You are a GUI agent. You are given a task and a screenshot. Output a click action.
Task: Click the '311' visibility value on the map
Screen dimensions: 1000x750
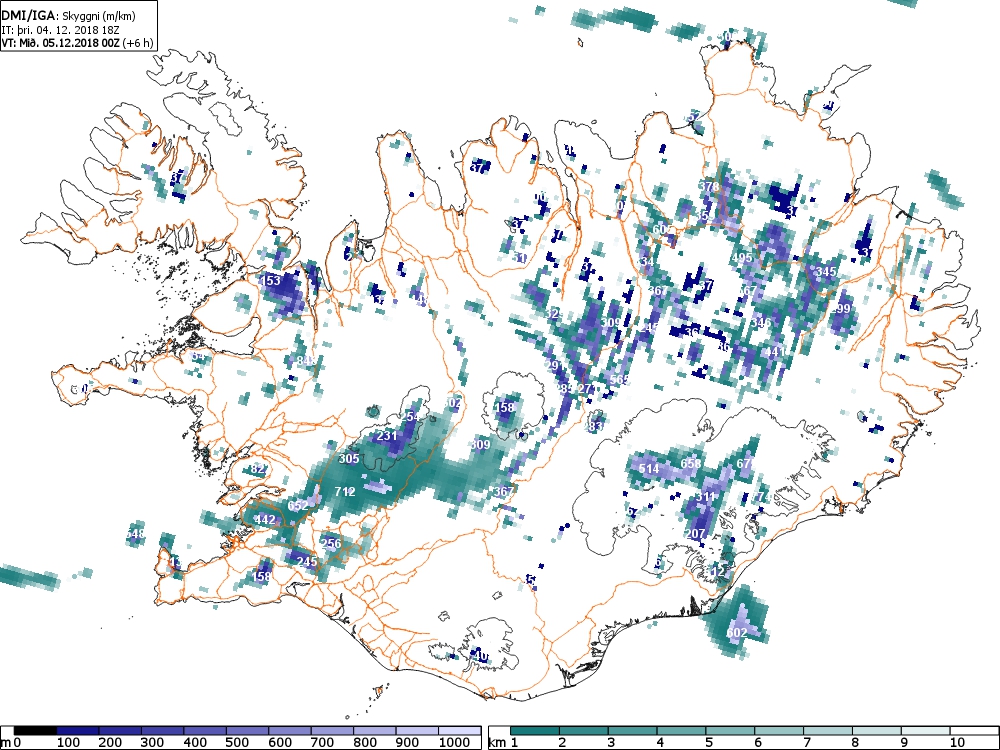pos(705,496)
